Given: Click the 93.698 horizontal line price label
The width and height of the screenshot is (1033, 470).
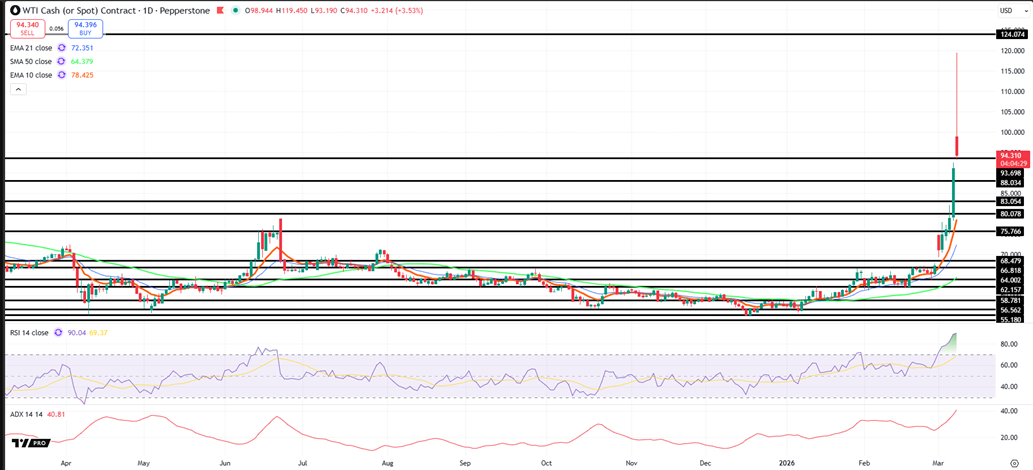Looking at the screenshot, I should point(1010,173).
